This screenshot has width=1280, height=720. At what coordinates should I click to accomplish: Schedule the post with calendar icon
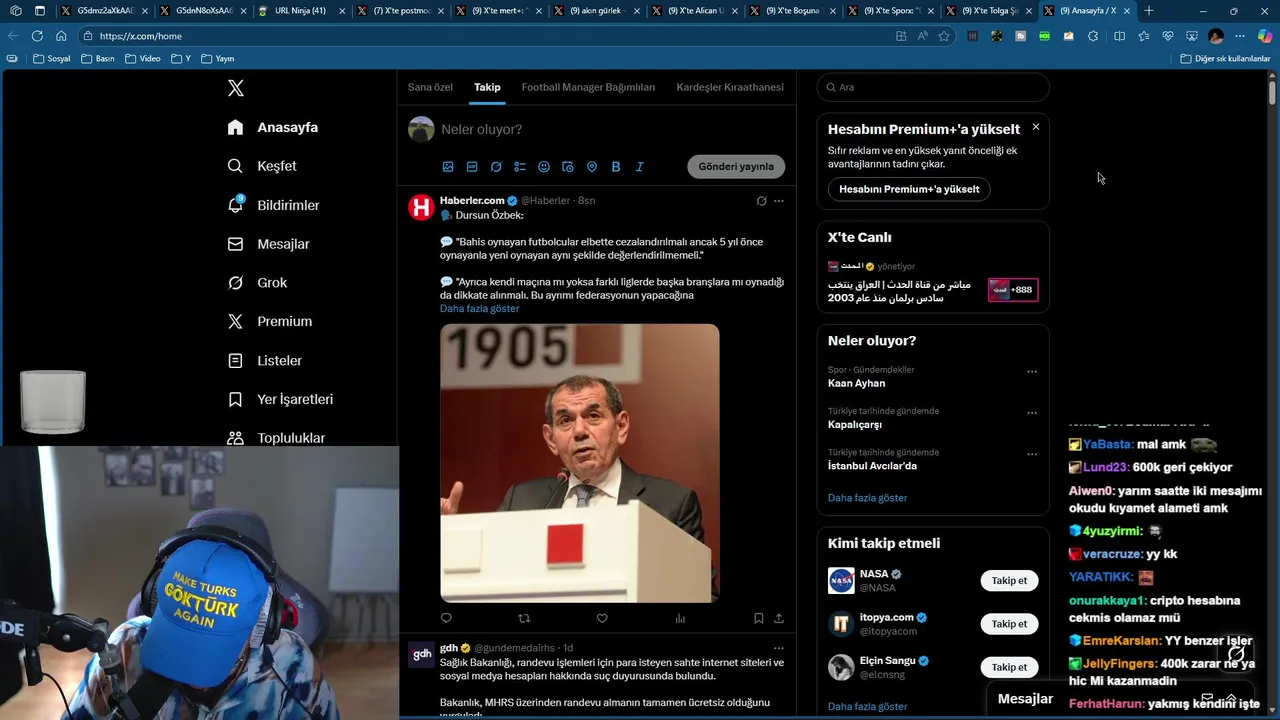568,167
